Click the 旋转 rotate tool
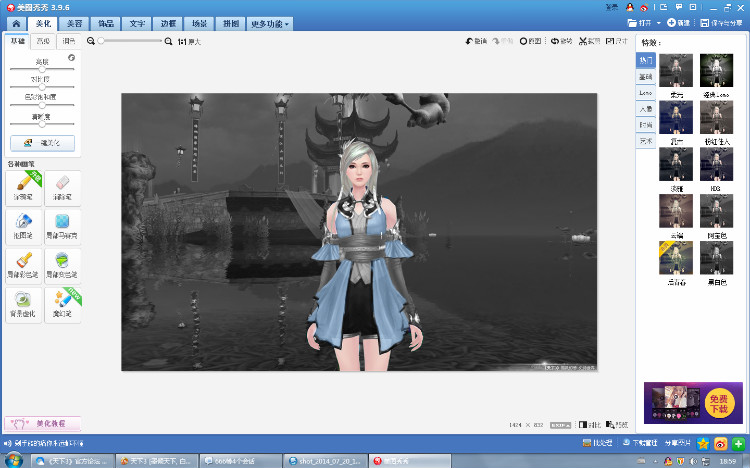This screenshot has height=468, width=750. click(562, 41)
